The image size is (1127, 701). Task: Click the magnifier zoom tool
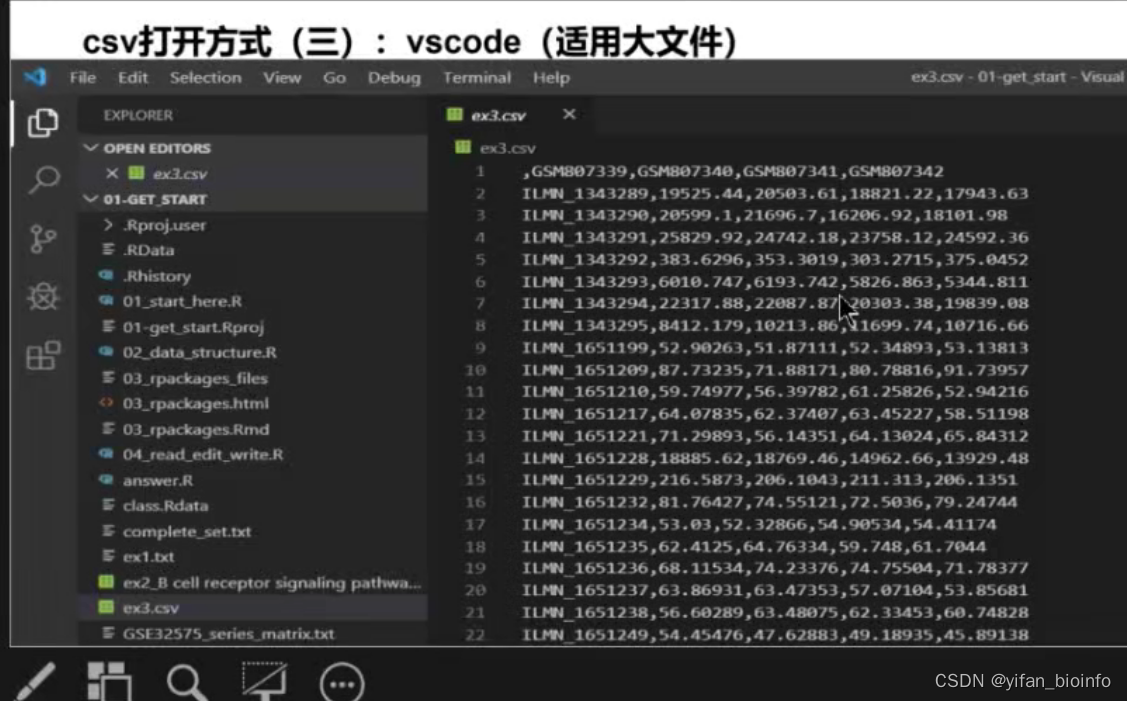(186, 682)
